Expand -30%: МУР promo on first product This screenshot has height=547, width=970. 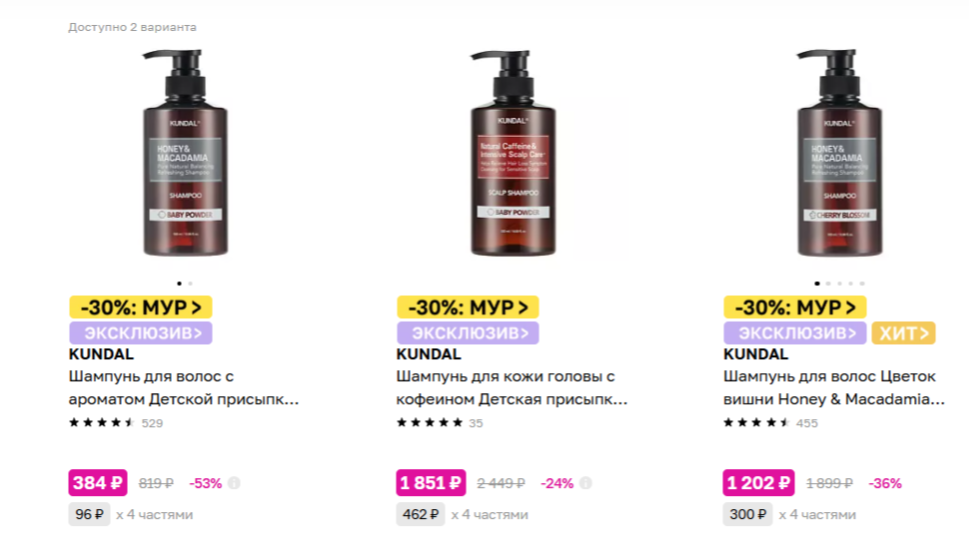[x=140, y=307]
